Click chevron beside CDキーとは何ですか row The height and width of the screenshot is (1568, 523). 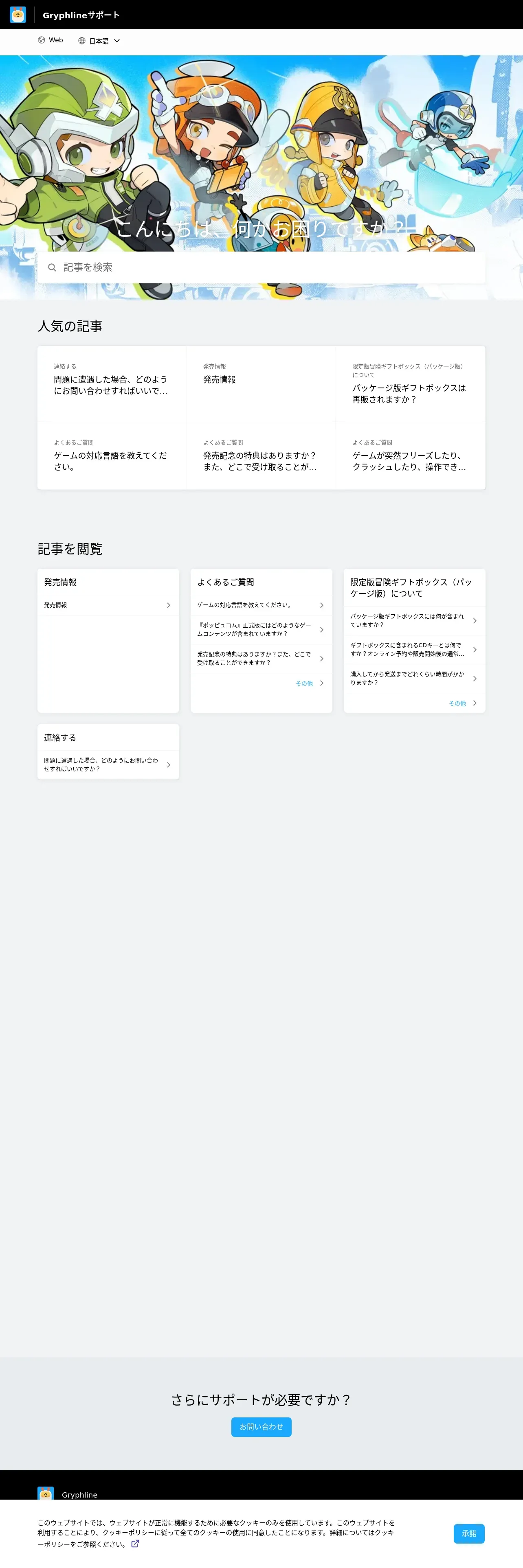475,650
